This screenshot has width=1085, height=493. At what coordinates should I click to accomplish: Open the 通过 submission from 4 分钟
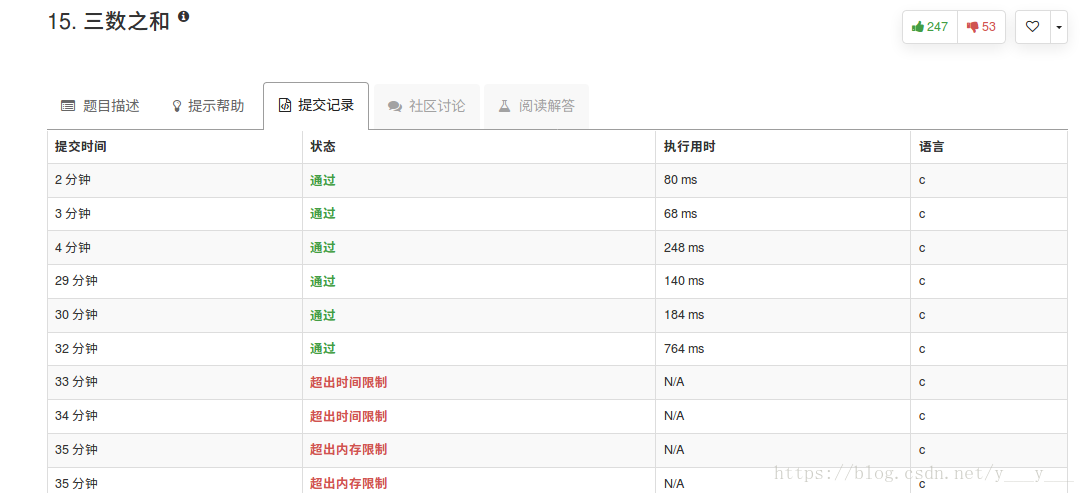(322, 247)
